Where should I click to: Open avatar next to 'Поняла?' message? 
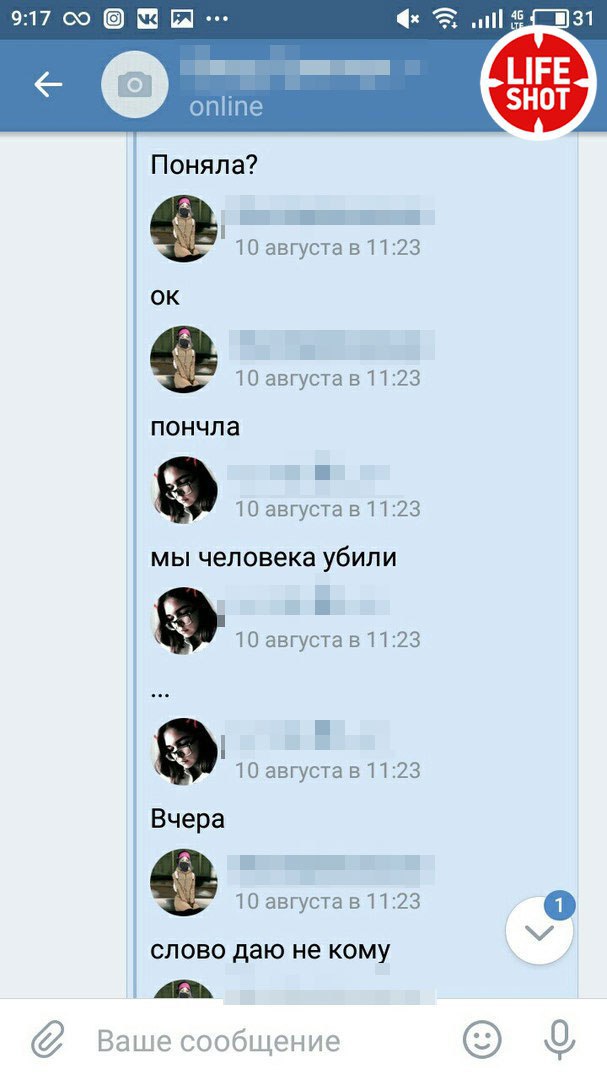coord(184,229)
